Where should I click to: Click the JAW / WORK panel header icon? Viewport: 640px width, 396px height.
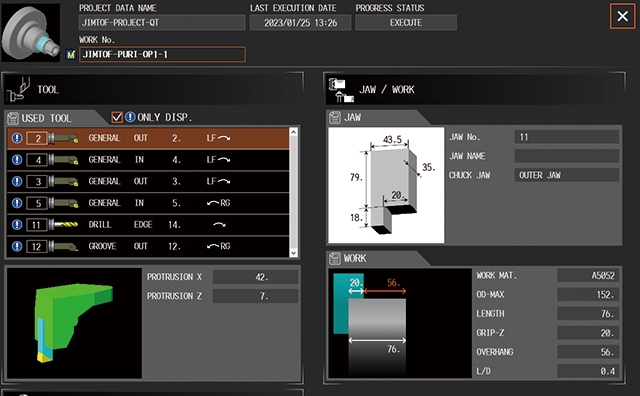click(340, 90)
